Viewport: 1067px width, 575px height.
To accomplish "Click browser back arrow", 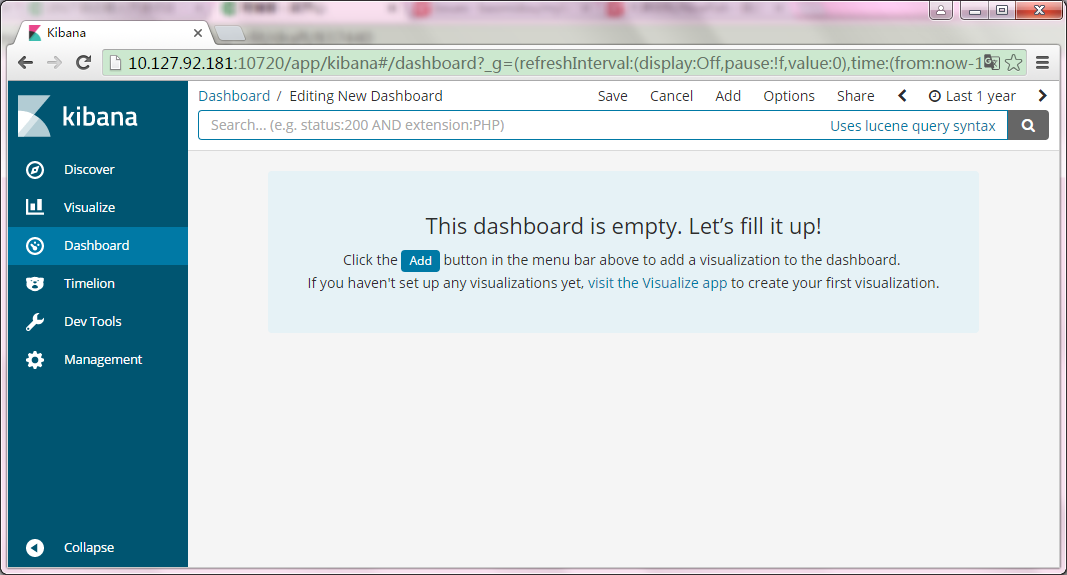I will 26,63.
